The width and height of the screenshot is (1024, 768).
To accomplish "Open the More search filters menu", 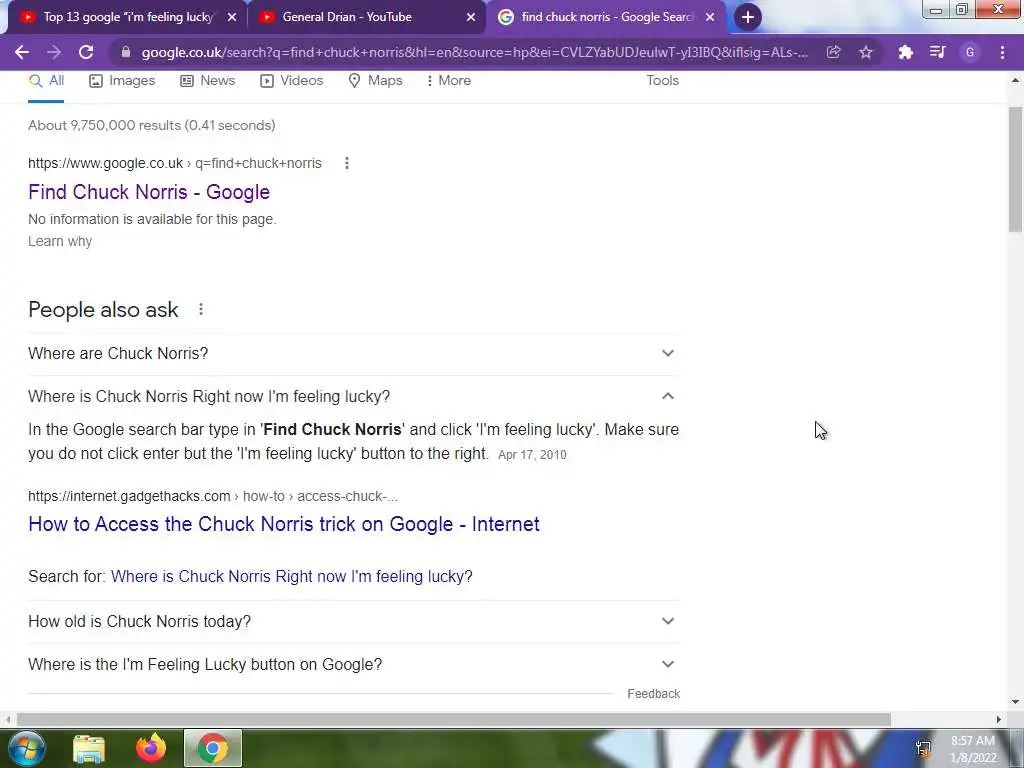I will point(449,80).
